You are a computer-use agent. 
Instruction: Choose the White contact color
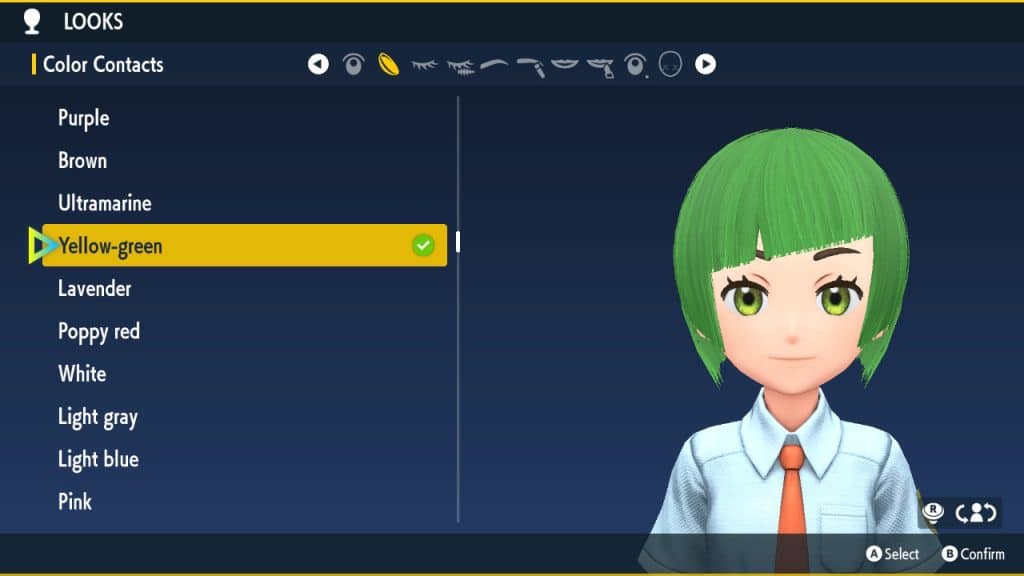coord(82,374)
